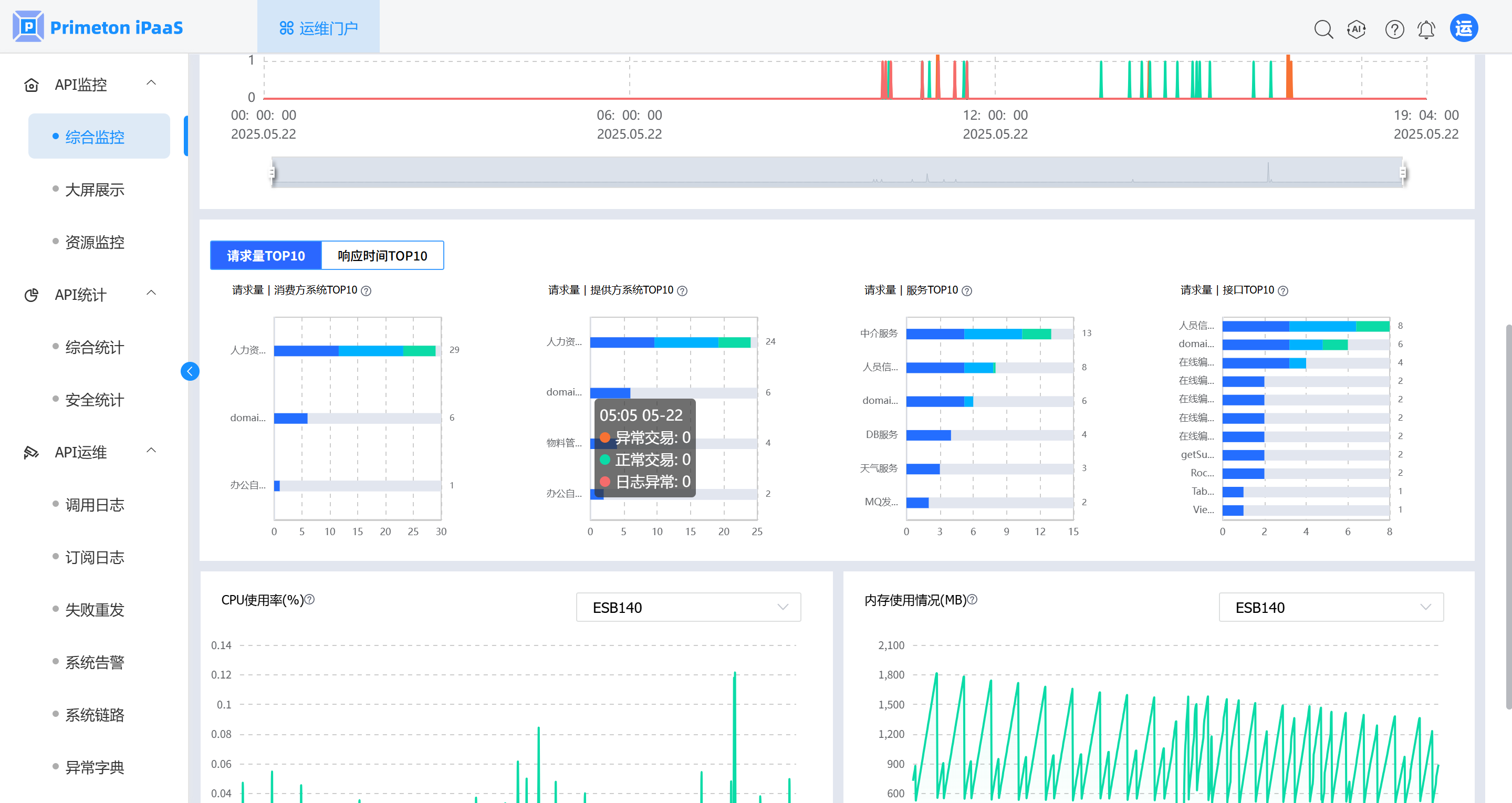Switch to 响应时间TOP10 toggle

tap(382, 255)
